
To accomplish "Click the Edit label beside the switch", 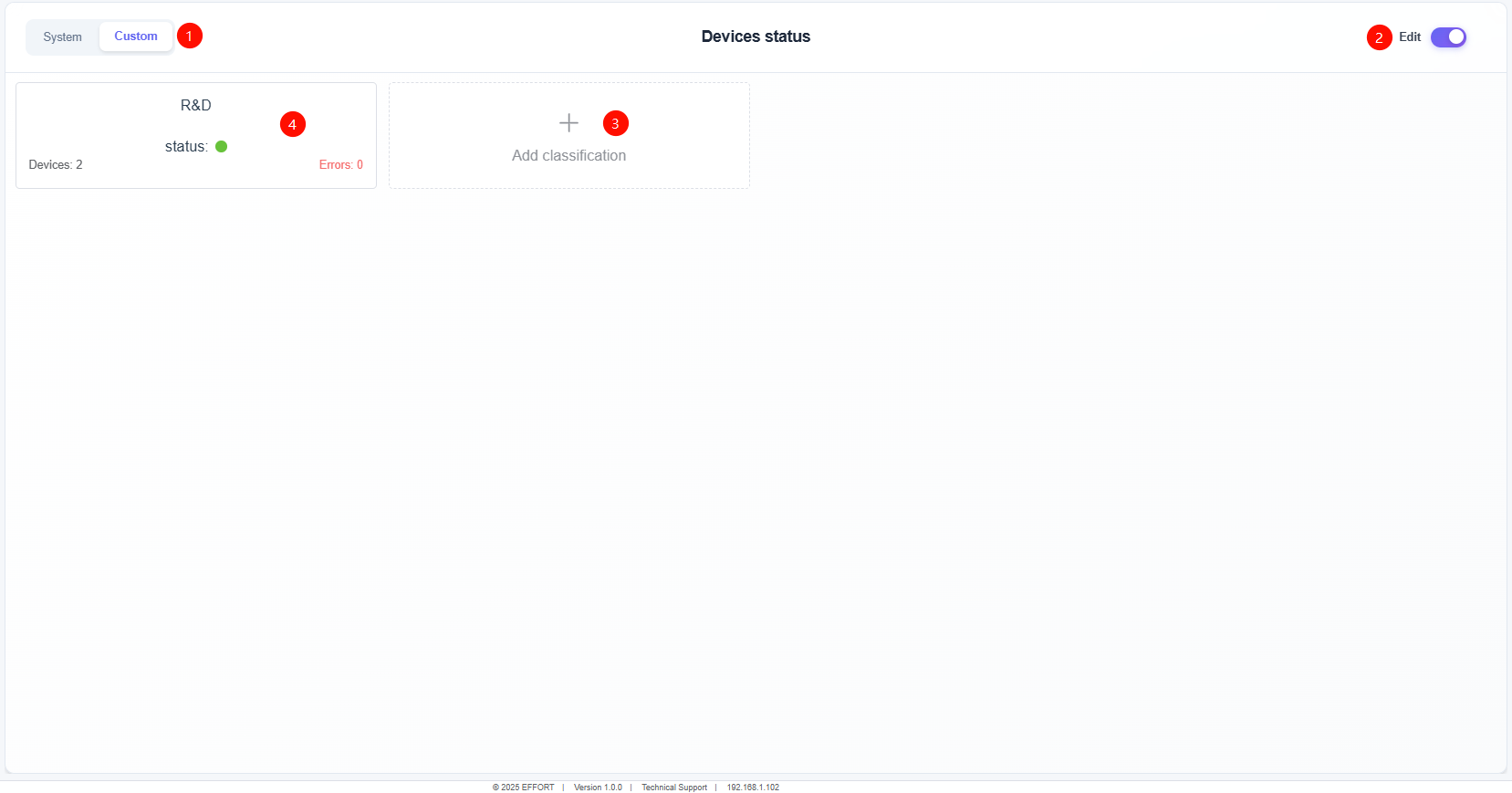I will [1409, 37].
